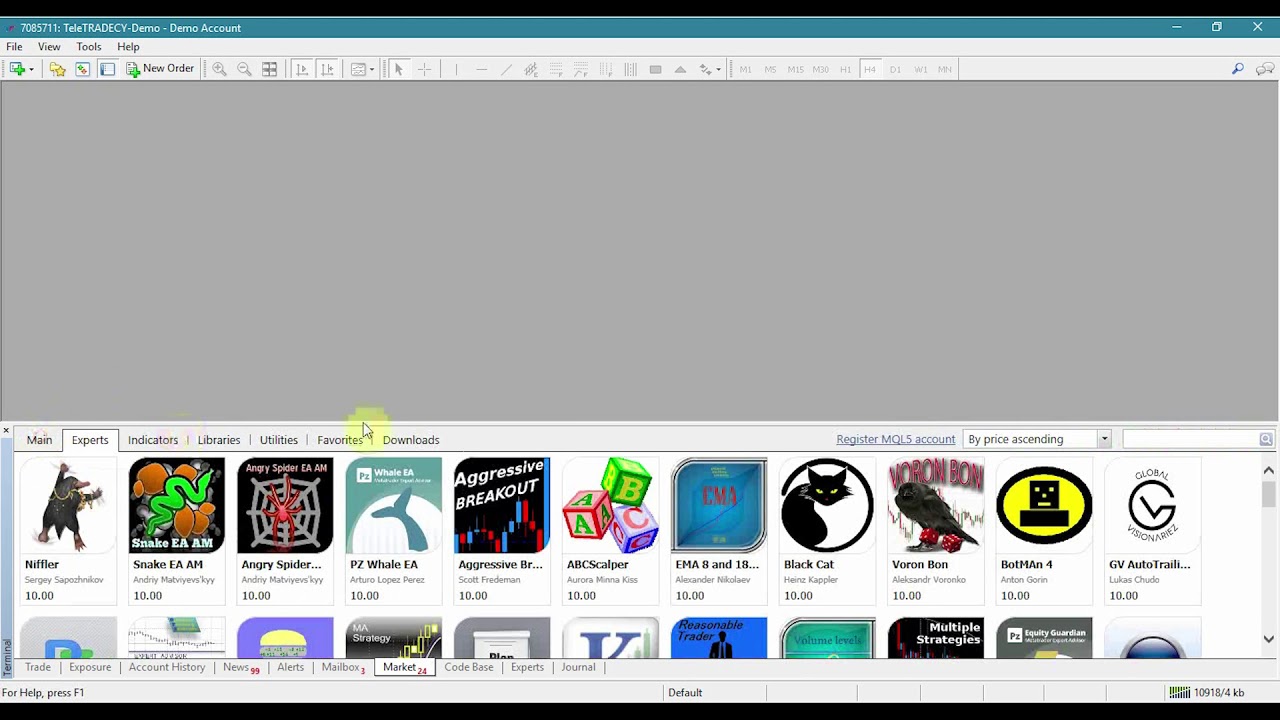Switch to the Trade terminal tab
Image resolution: width=1280 pixels, height=720 pixels.
click(38, 667)
